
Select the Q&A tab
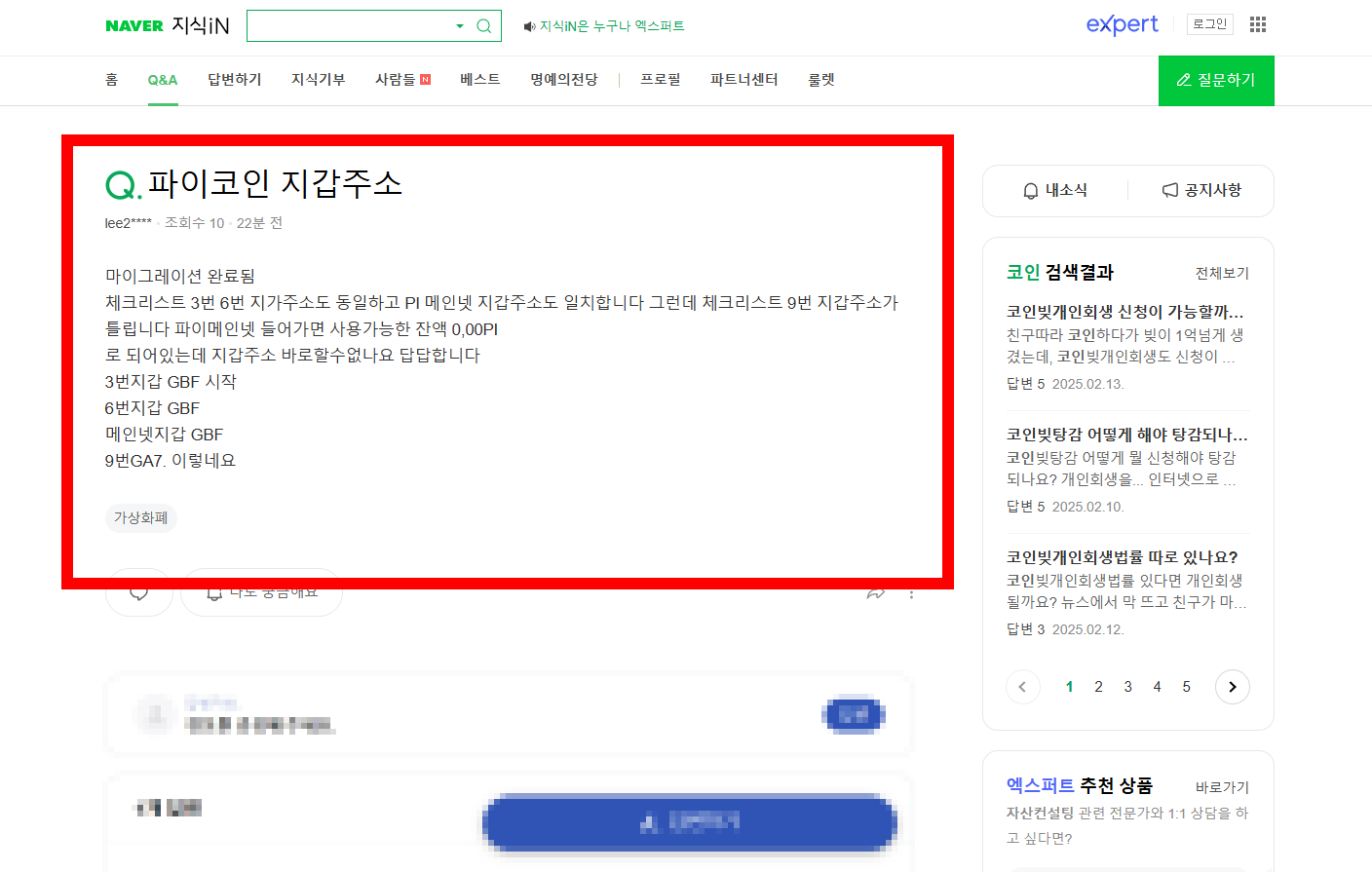(x=163, y=80)
